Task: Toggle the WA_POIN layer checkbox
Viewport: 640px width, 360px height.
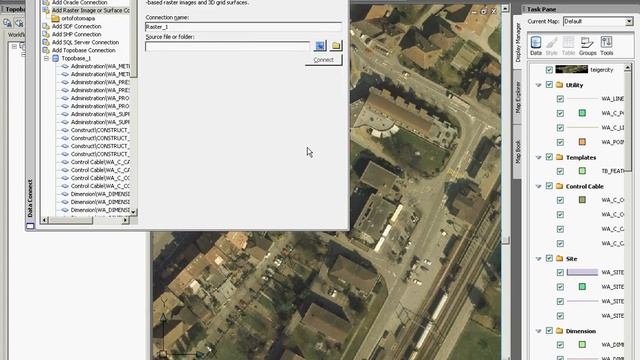Action: point(560,142)
